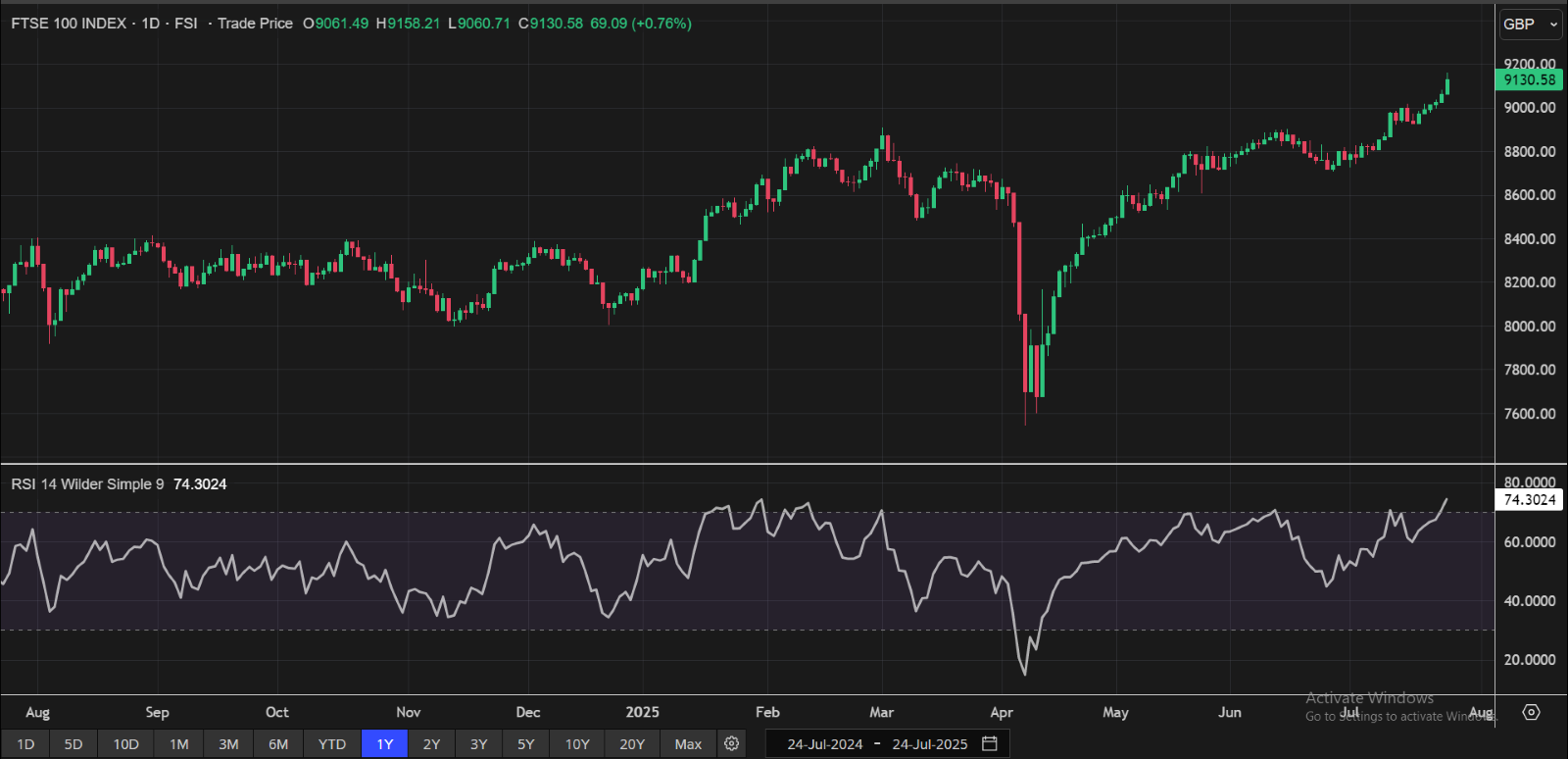The width and height of the screenshot is (1568, 759).
Task: Edit the 24-Jul-2024 start date
Action: [825, 744]
